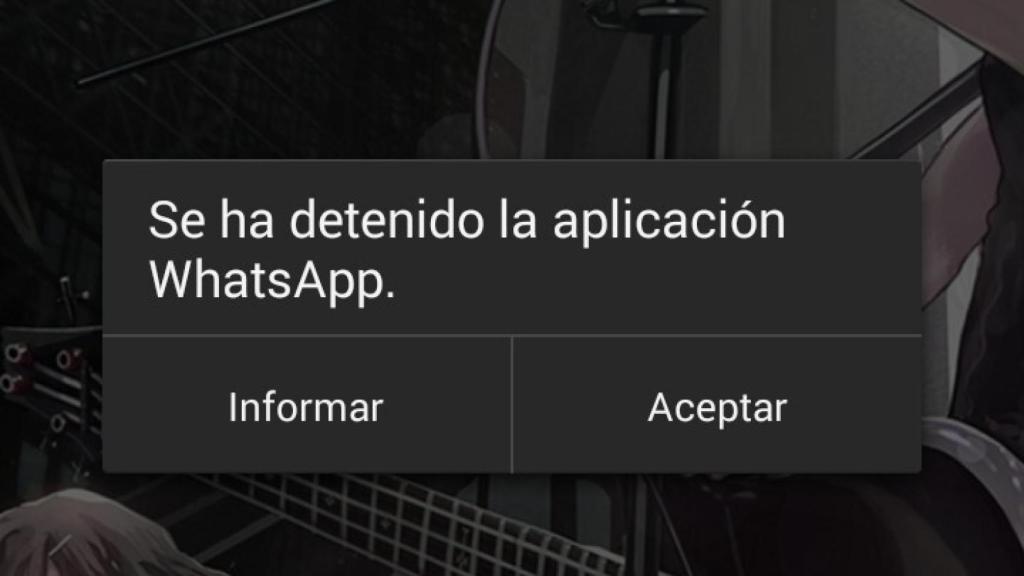Tap the wallpaper right of the dialog
1024x576 pixels.
click(973, 313)
